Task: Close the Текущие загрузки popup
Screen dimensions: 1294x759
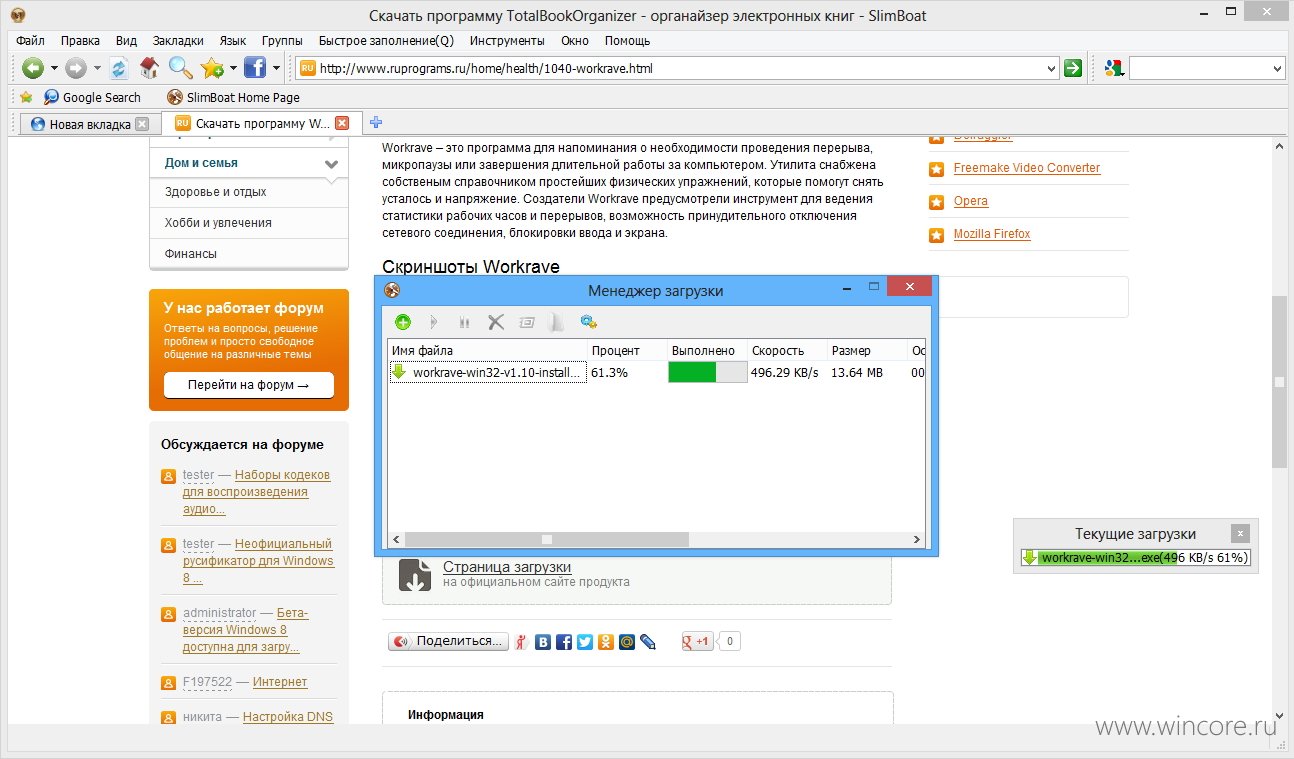Action: coord(1240,533)
